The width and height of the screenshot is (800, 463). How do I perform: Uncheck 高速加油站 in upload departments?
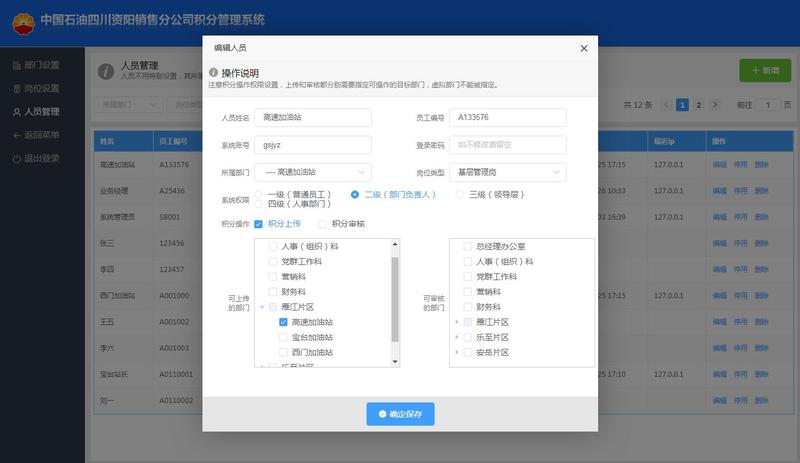283,322
